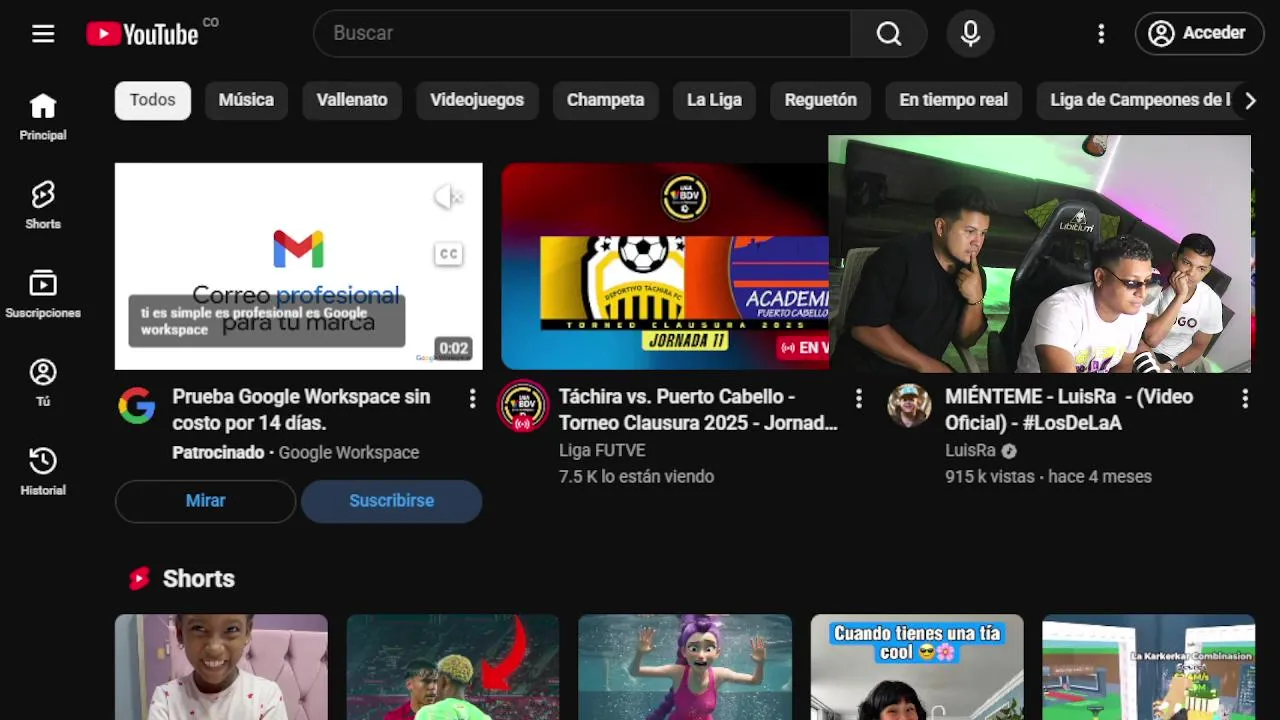Open the Liga FUTVE channel name
The width and height of the screenshot is (1280, 720).
(x=602, y=451)
